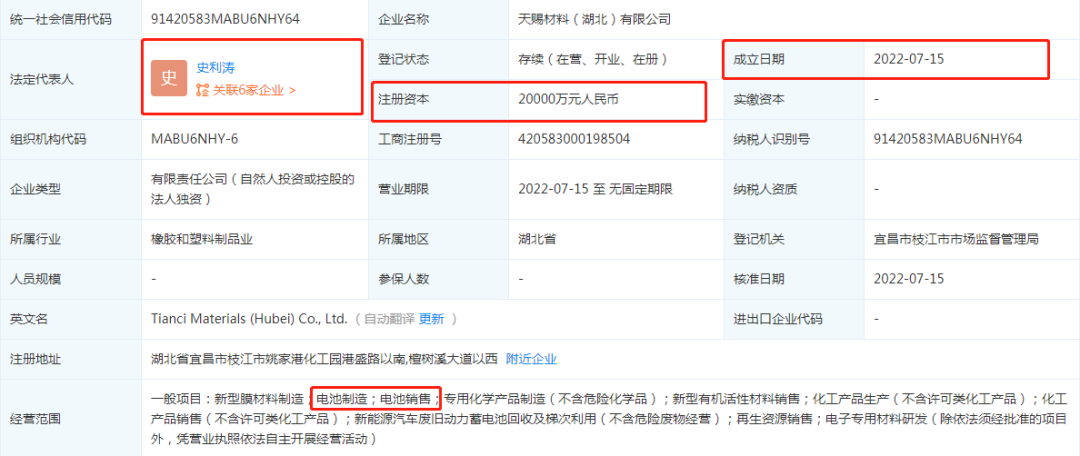Click the 人员规模 label cell
Screen dimensions: 1080x456
[71, 279]
